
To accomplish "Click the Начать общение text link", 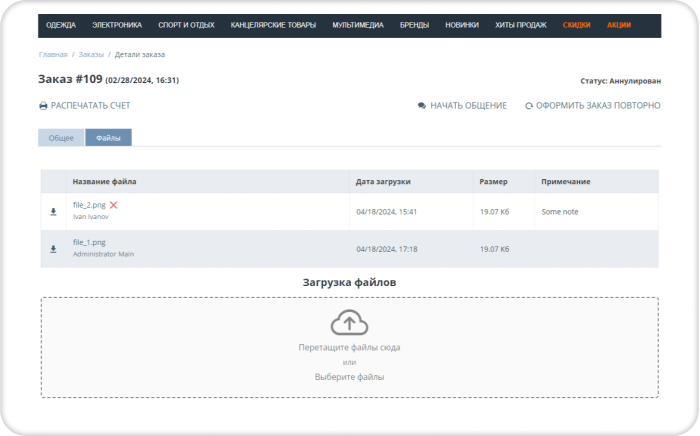I will [x=469, y=106].
